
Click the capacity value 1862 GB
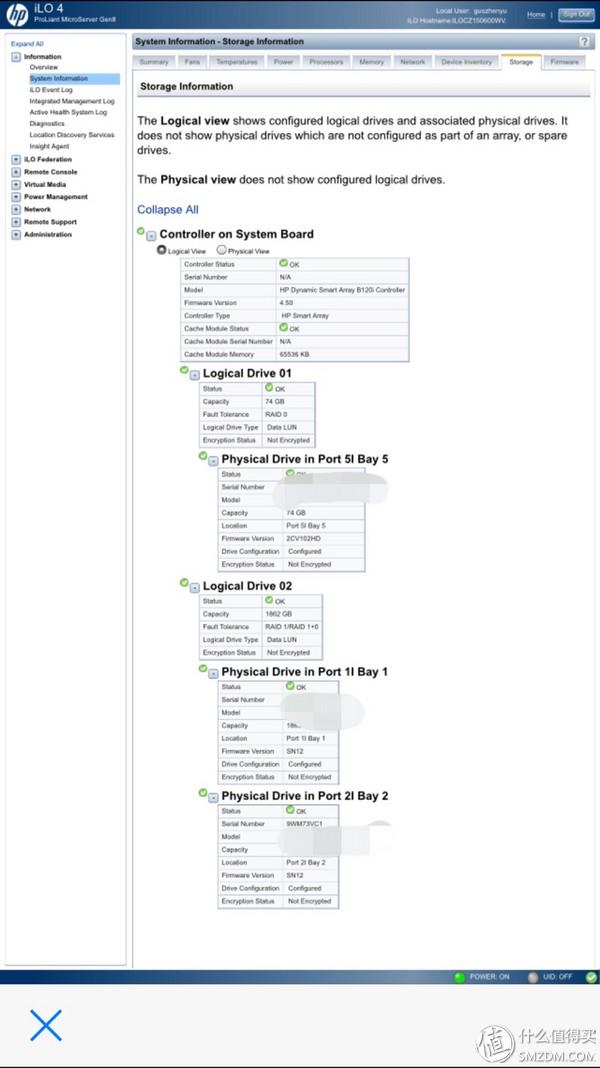coord(279,614)
